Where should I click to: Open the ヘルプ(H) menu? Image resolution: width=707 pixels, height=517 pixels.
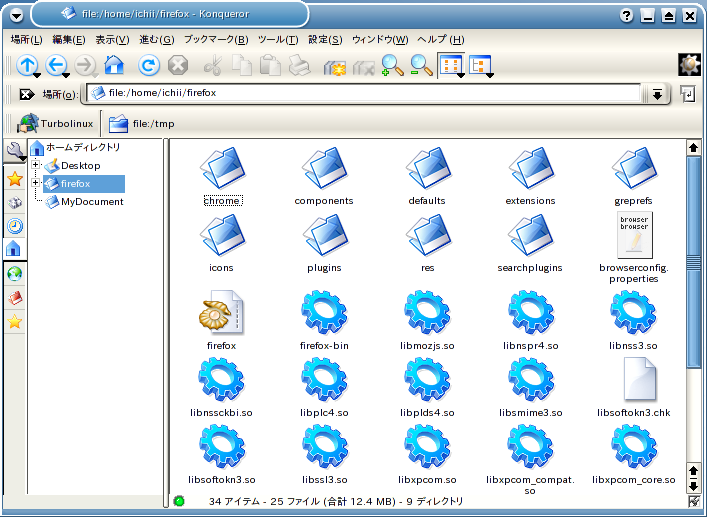click(x=441, y=40)
